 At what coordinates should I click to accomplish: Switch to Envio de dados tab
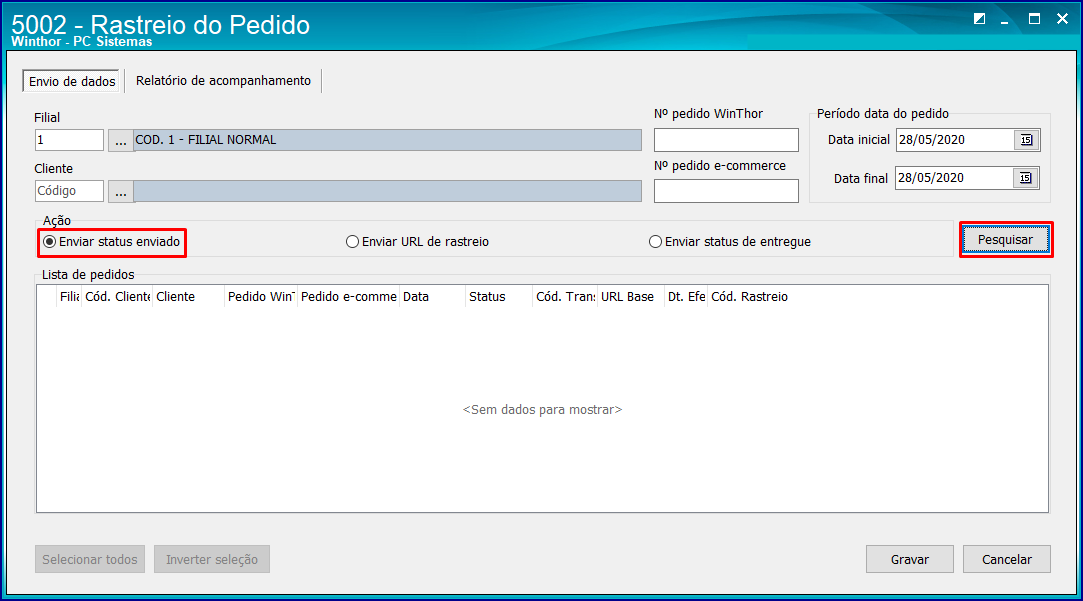coord(72,82)
